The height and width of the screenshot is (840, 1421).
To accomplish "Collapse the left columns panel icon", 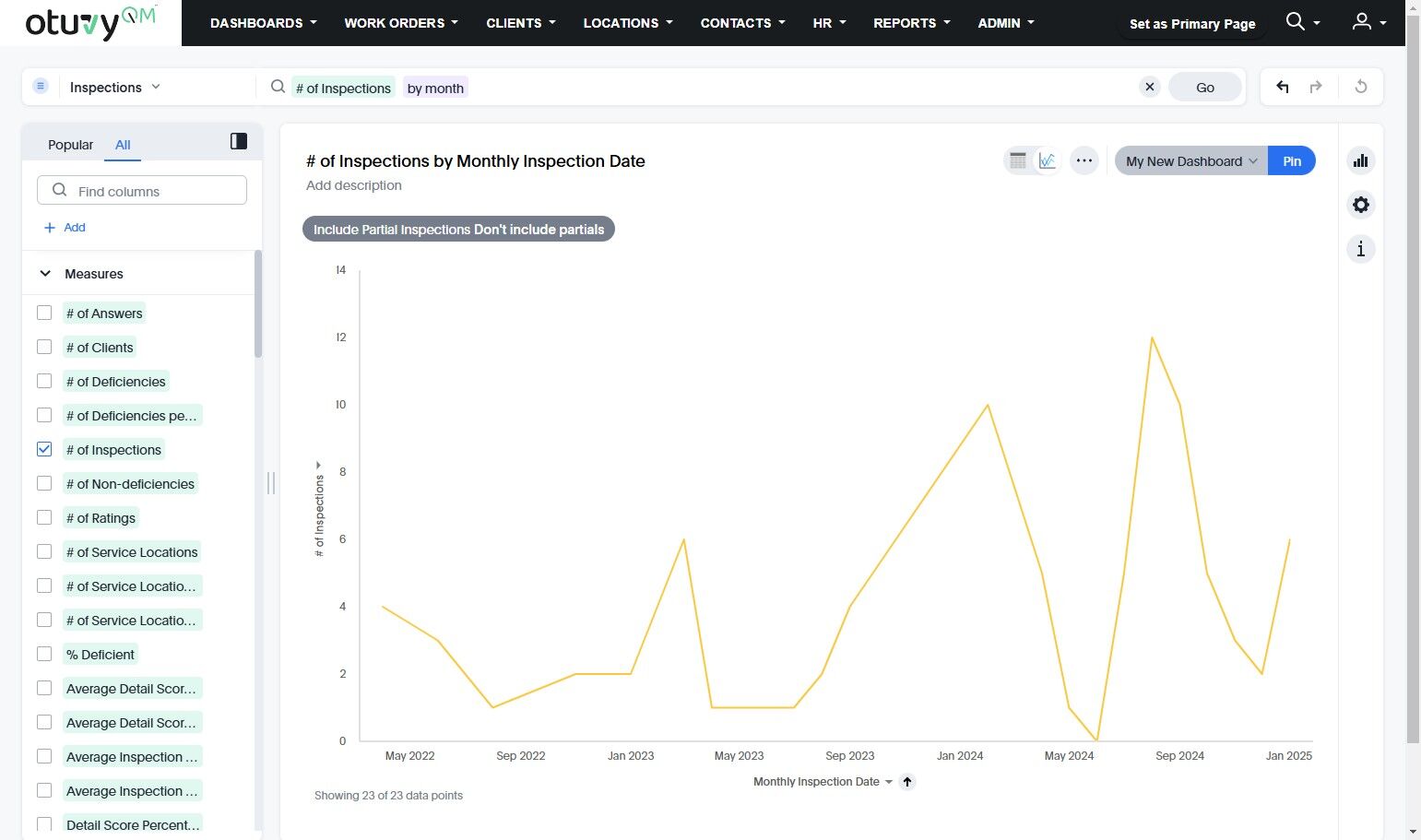I will [239, 141].
